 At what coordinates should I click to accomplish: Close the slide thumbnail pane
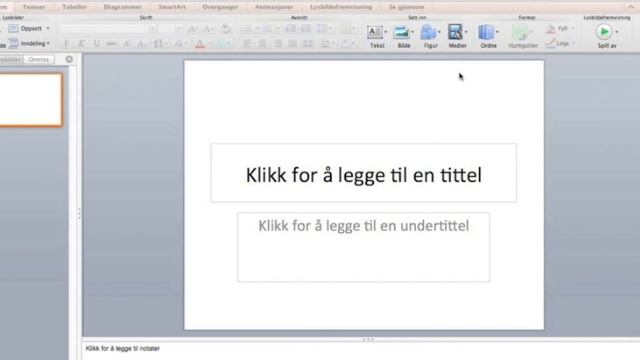click(x=69, y=60)
